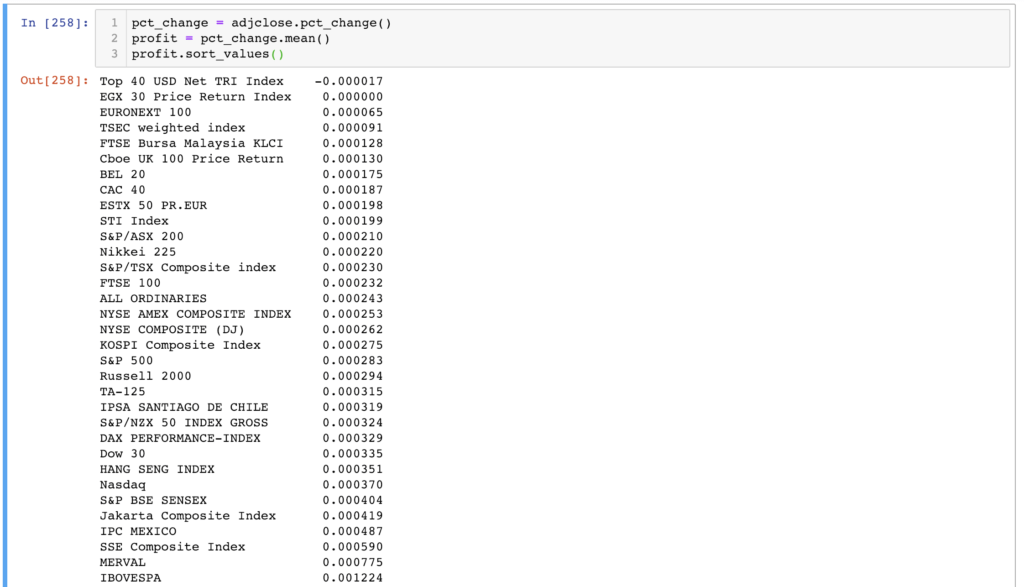The height and width of the screenshot is (587, 1024).
Task: Click the TSEC weighted index row
Action: click(x=241, y=128)
